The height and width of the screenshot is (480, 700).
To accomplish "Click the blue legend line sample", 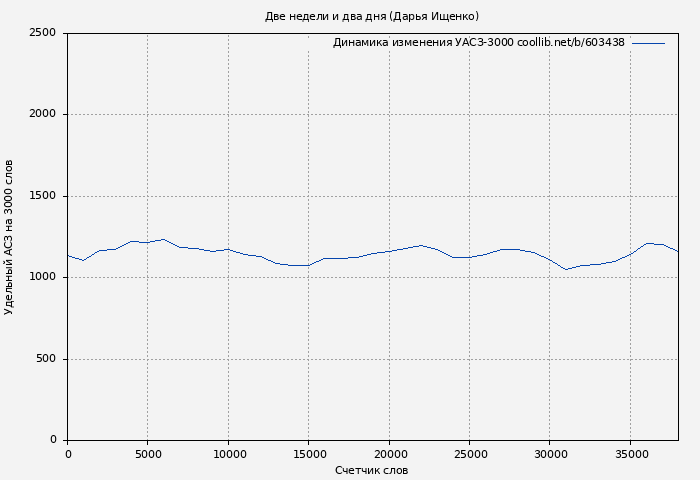I will point(648,43).
